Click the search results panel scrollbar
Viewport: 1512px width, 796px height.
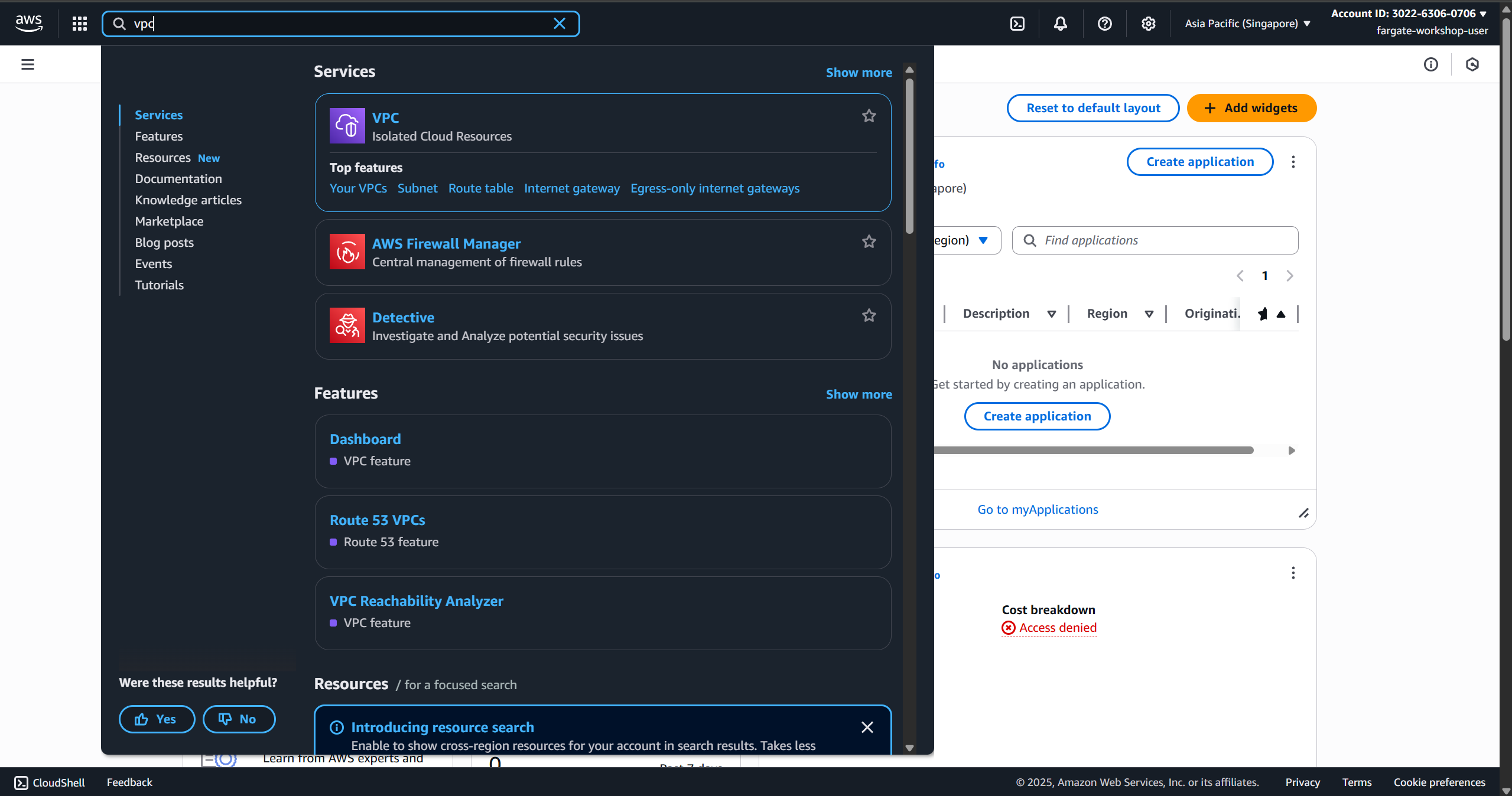[909, 156]
